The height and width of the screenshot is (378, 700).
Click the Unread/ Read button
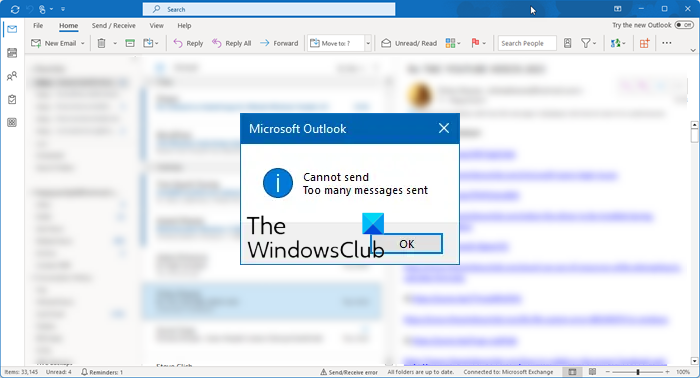409,43
